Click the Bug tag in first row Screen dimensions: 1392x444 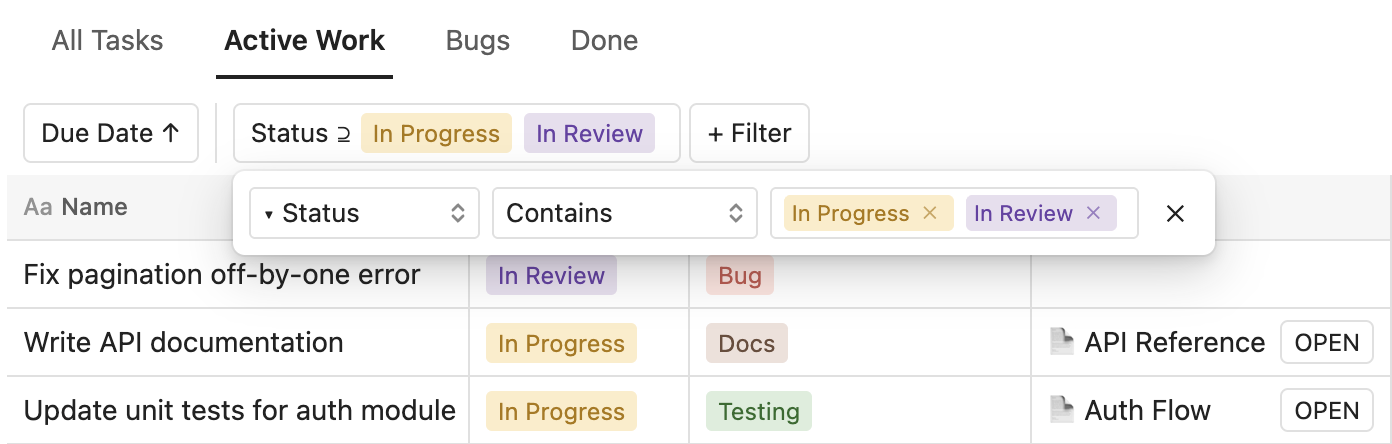pyautogui.click(x=740, y=276)
